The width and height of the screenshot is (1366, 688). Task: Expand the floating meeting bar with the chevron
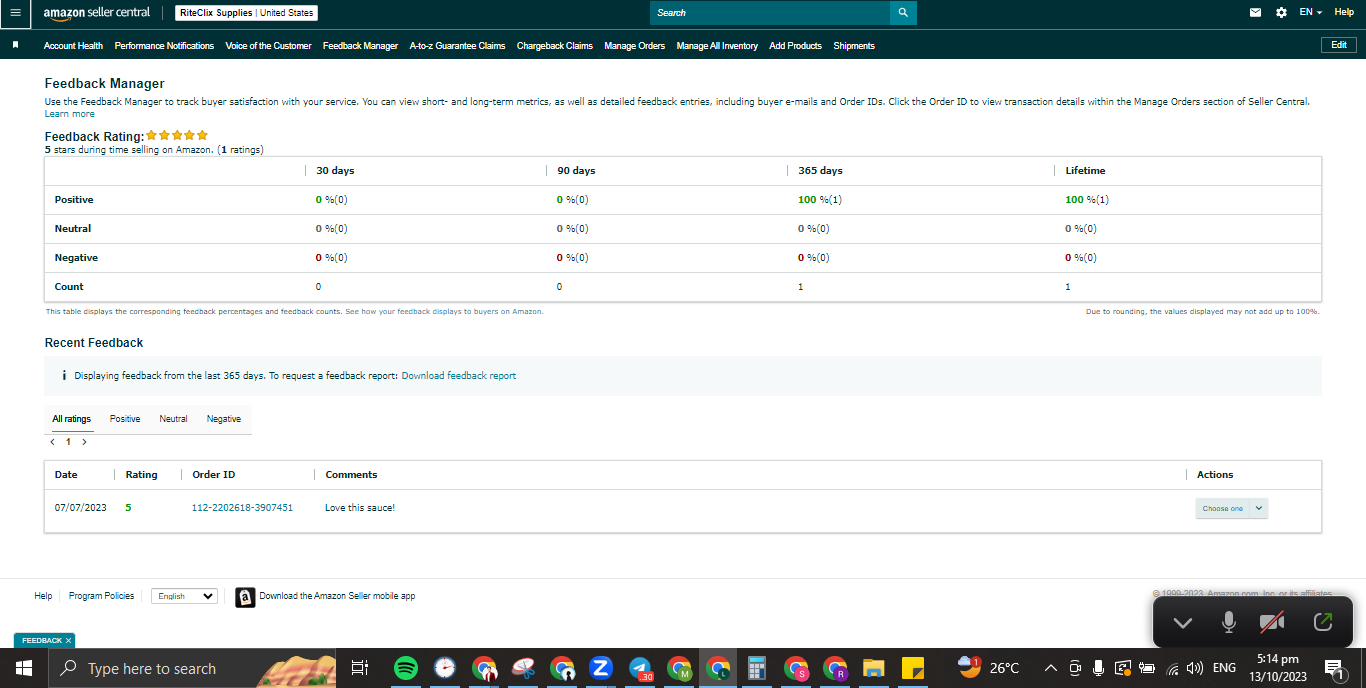coord(1183,622)
